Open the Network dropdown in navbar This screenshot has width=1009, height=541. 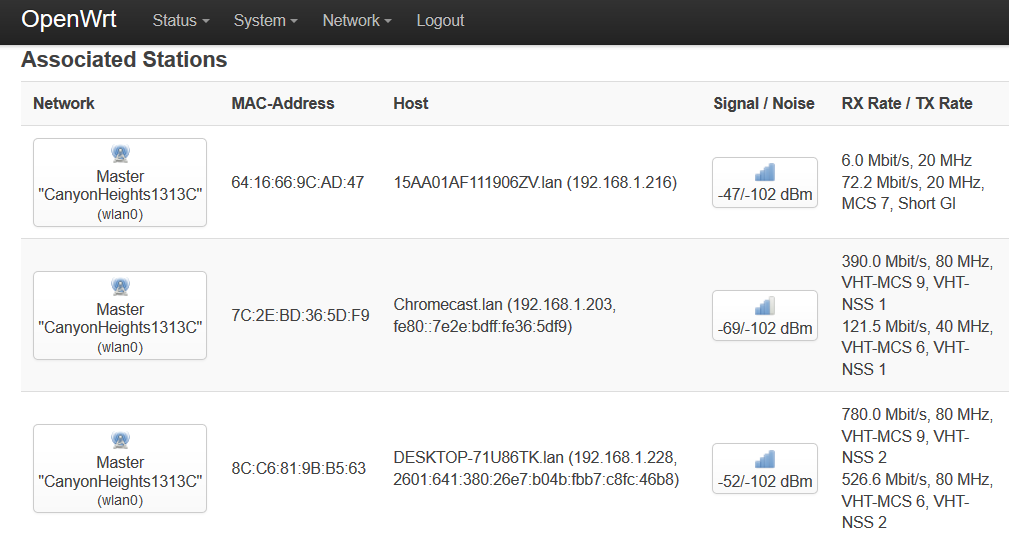click(356, 20)
